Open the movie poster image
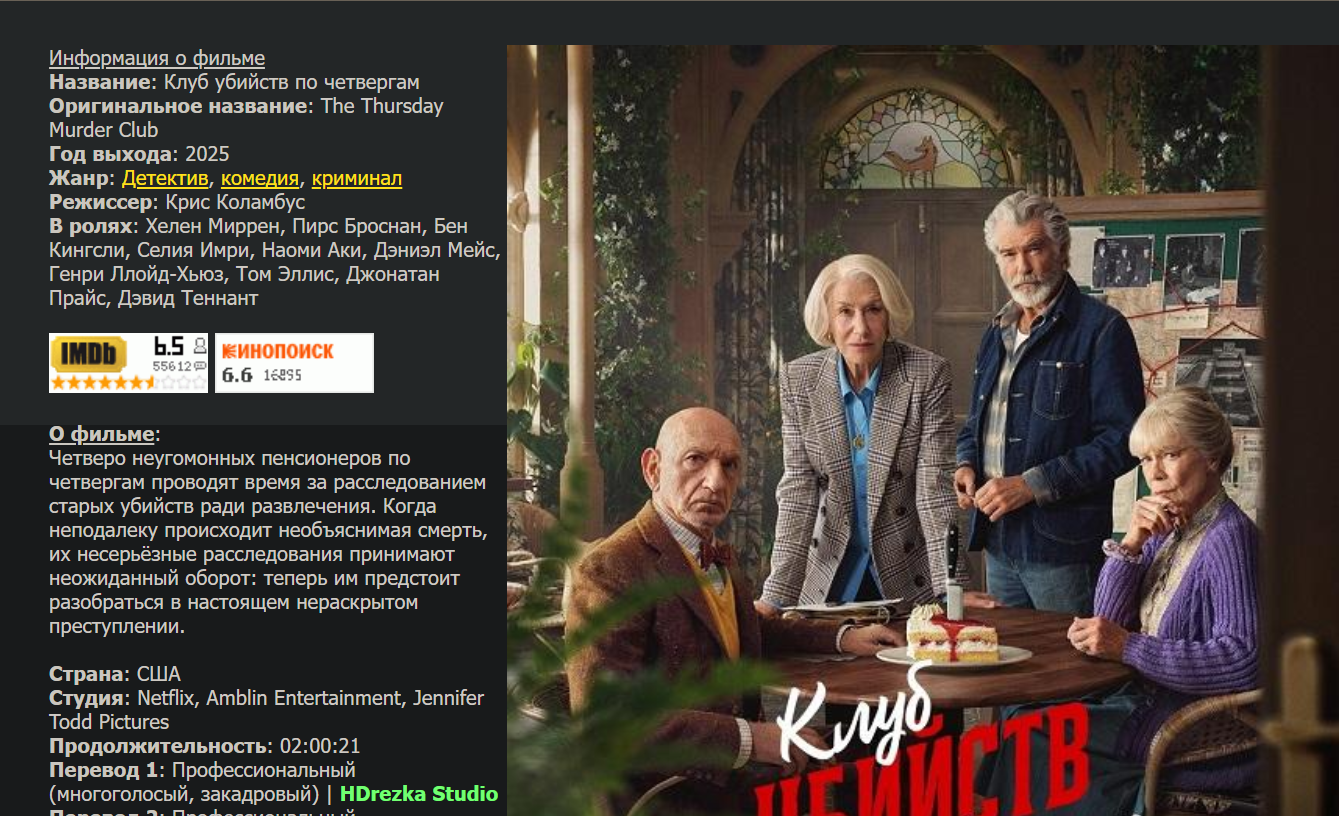 point(923,430)
